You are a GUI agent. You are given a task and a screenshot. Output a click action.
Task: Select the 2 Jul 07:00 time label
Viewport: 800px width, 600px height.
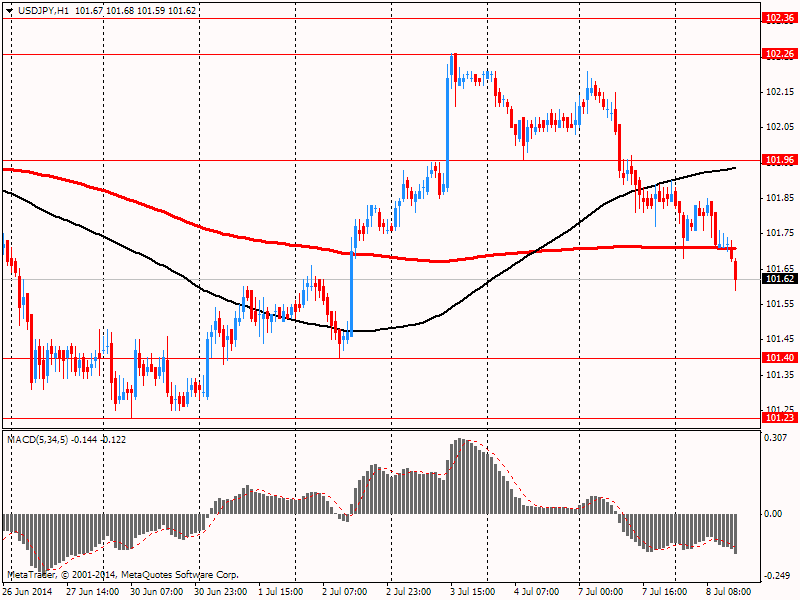click(344, 591)
